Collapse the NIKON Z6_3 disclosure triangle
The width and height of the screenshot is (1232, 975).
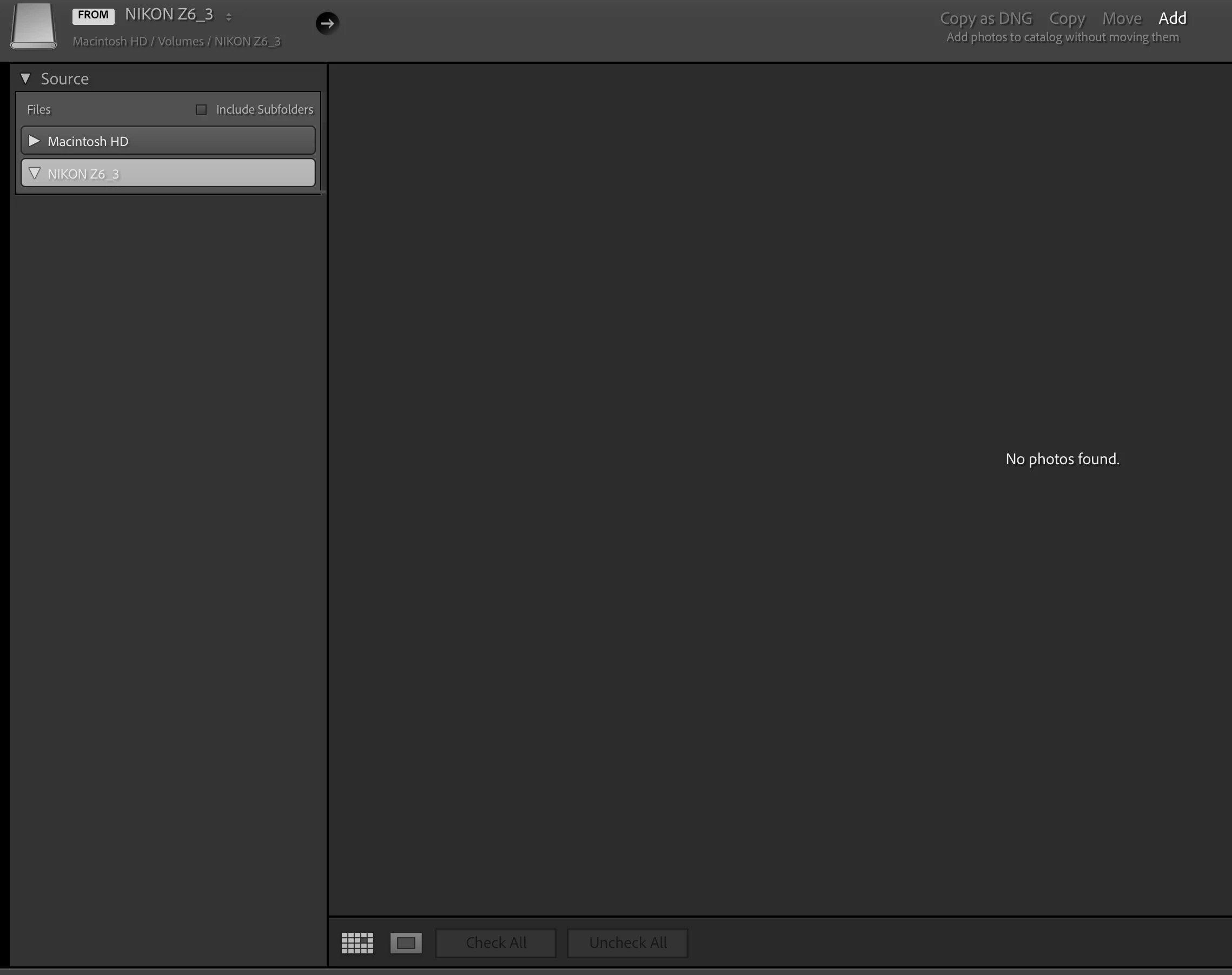pyautogui.click(x=34, y=174)
